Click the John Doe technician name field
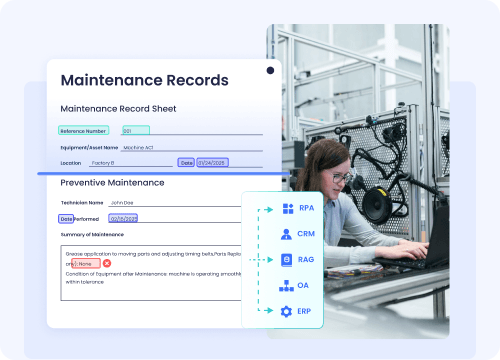This screenshot has width=500, height=360. click(174, 203)
